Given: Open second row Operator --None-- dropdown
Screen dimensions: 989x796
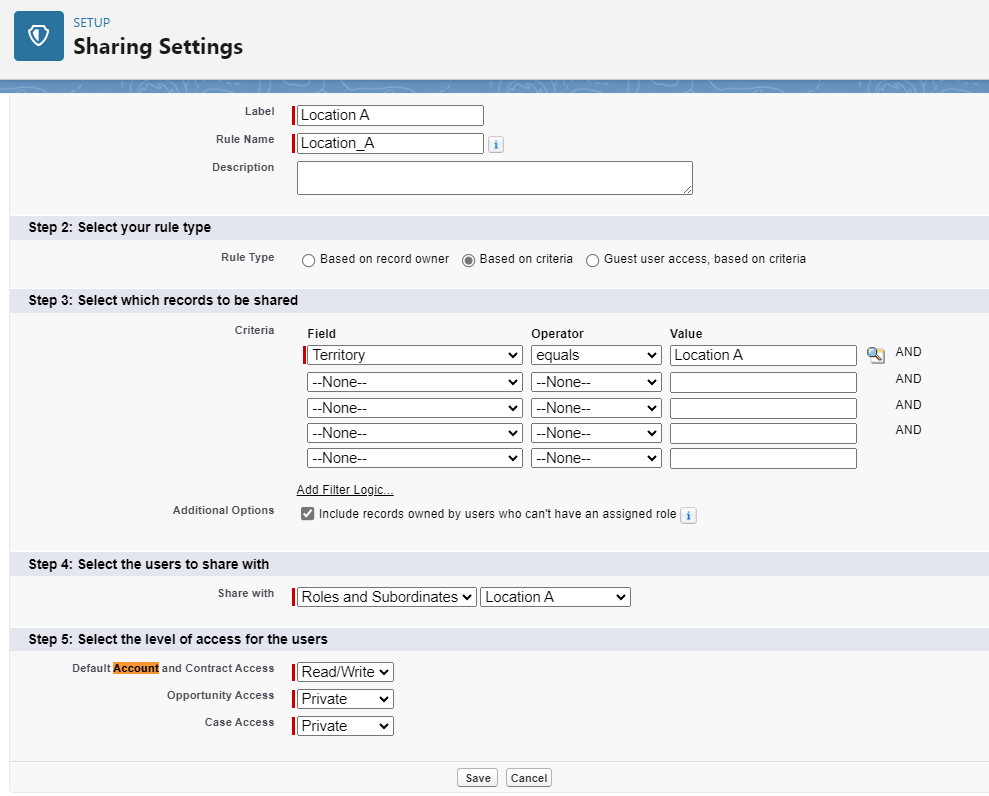Looking at the screenshot, I should click(x=596, y=382).
